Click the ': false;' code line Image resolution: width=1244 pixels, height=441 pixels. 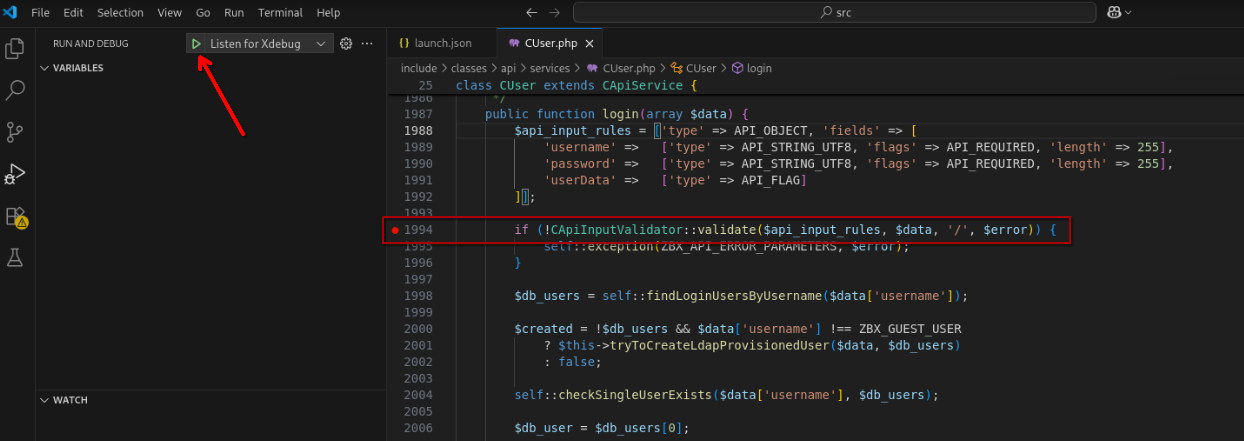click(573, 362)
